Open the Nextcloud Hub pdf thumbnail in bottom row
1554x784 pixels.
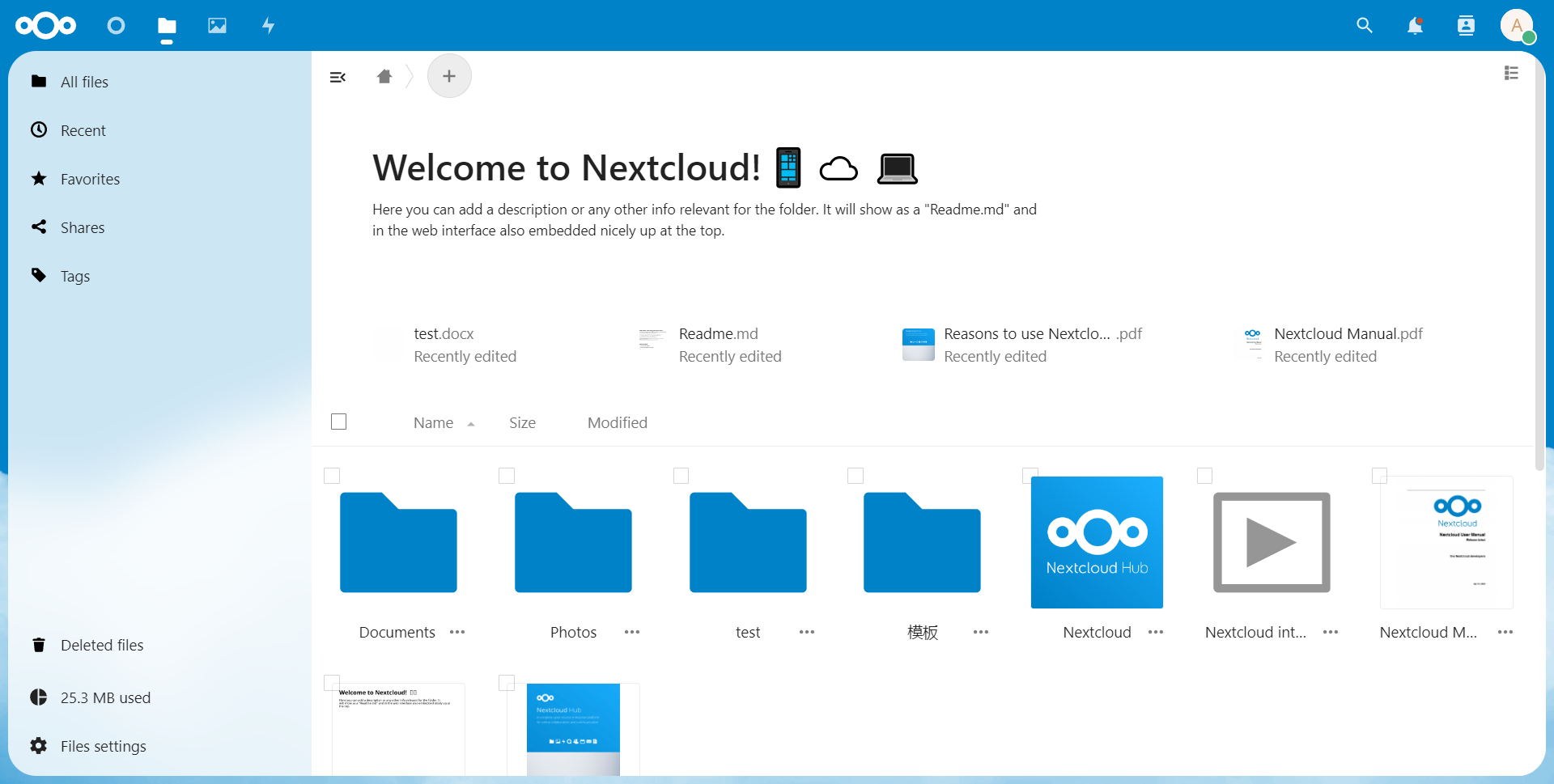click(x=573, y=729)
